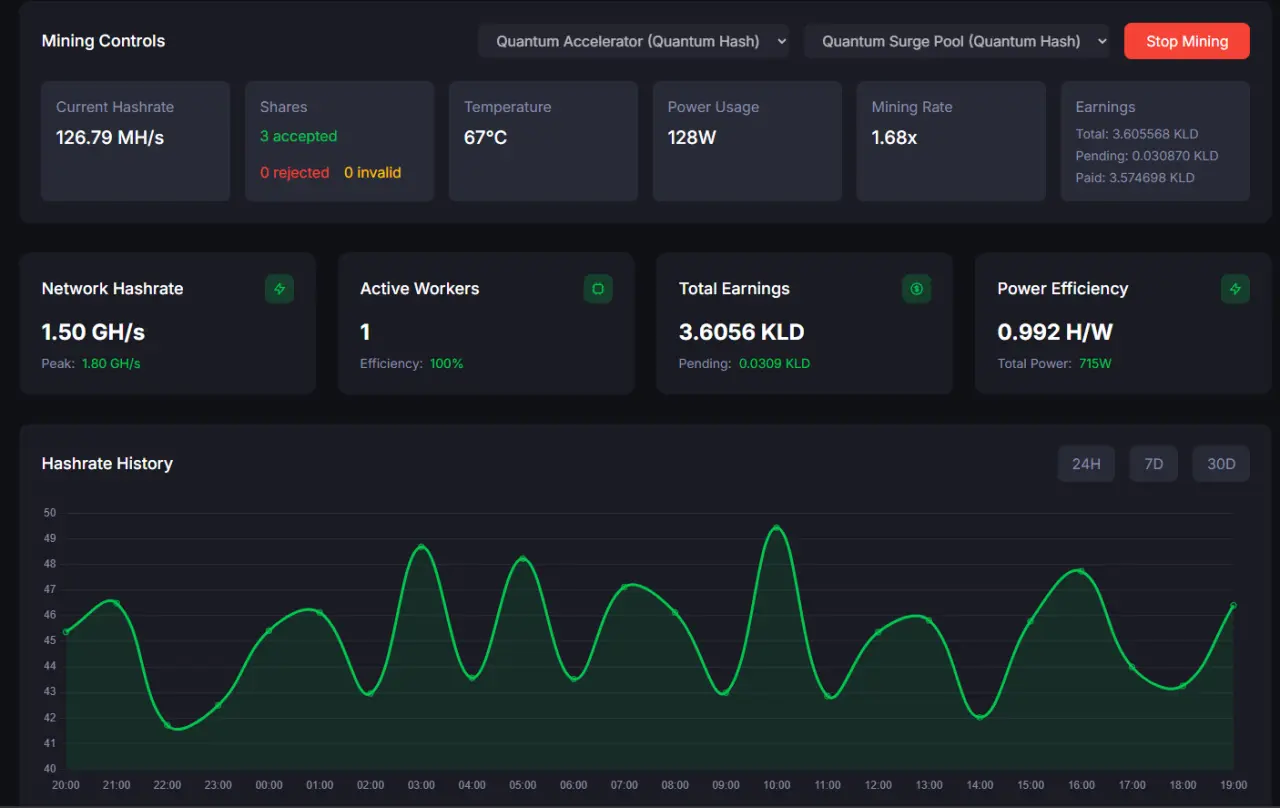The width and height of the screenshot is (1280, 808).
Task: Click the Network Hashrate lightning bolt icon
Action: tap(279, 289)
